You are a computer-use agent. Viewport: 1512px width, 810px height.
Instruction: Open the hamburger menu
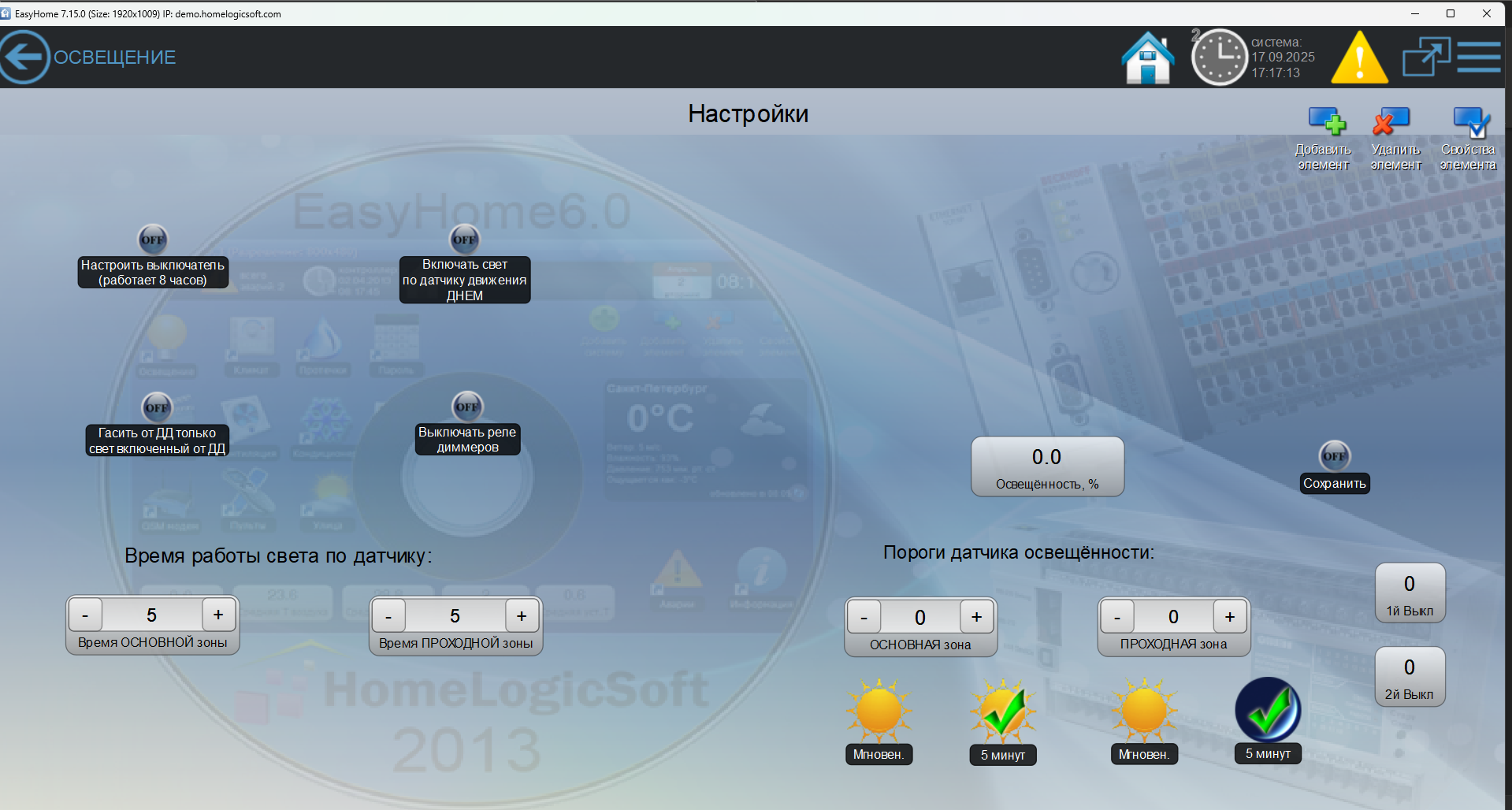tap(1478, 58)
